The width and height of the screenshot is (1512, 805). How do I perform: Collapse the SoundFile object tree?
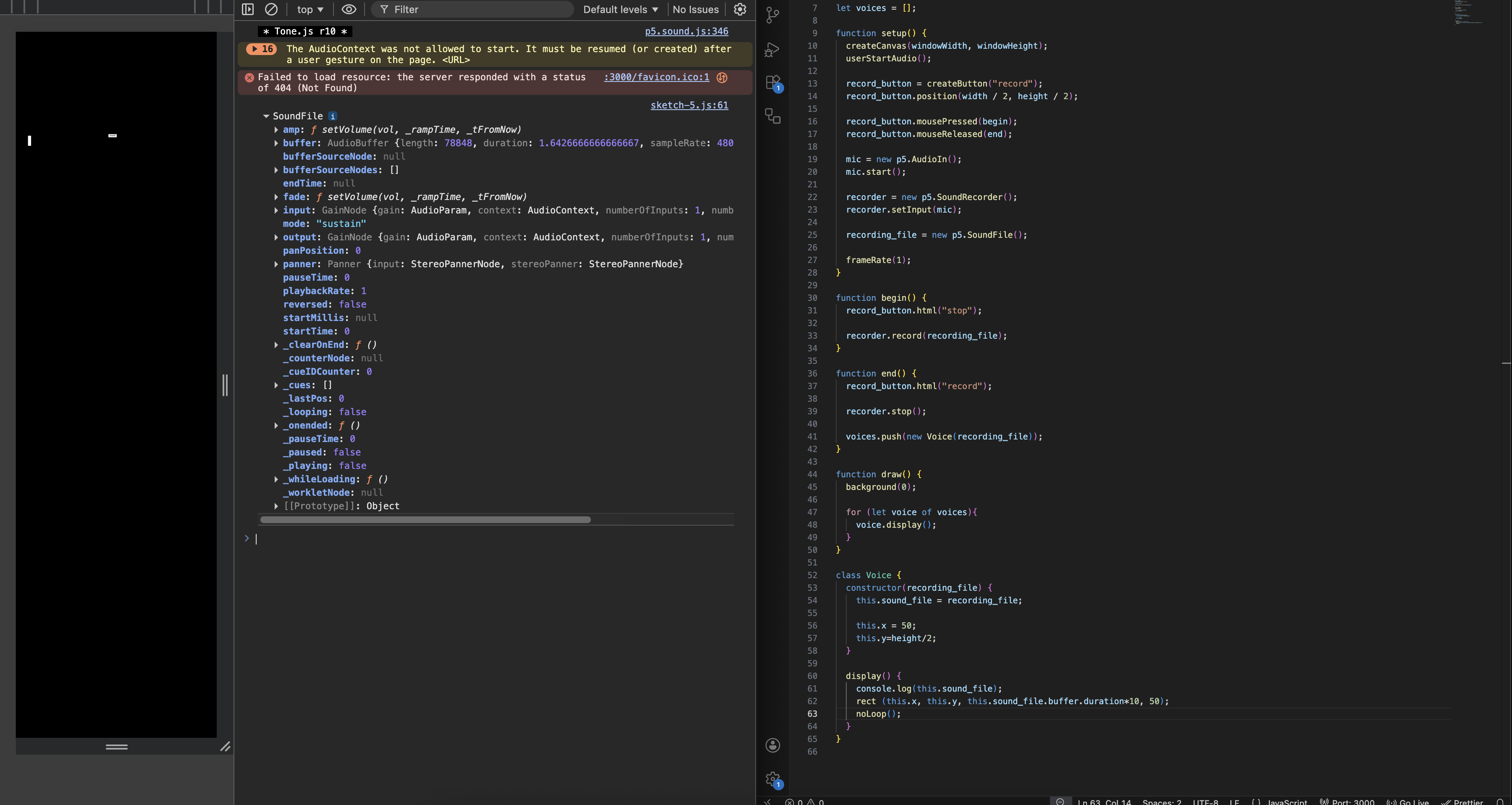[266, 116]
